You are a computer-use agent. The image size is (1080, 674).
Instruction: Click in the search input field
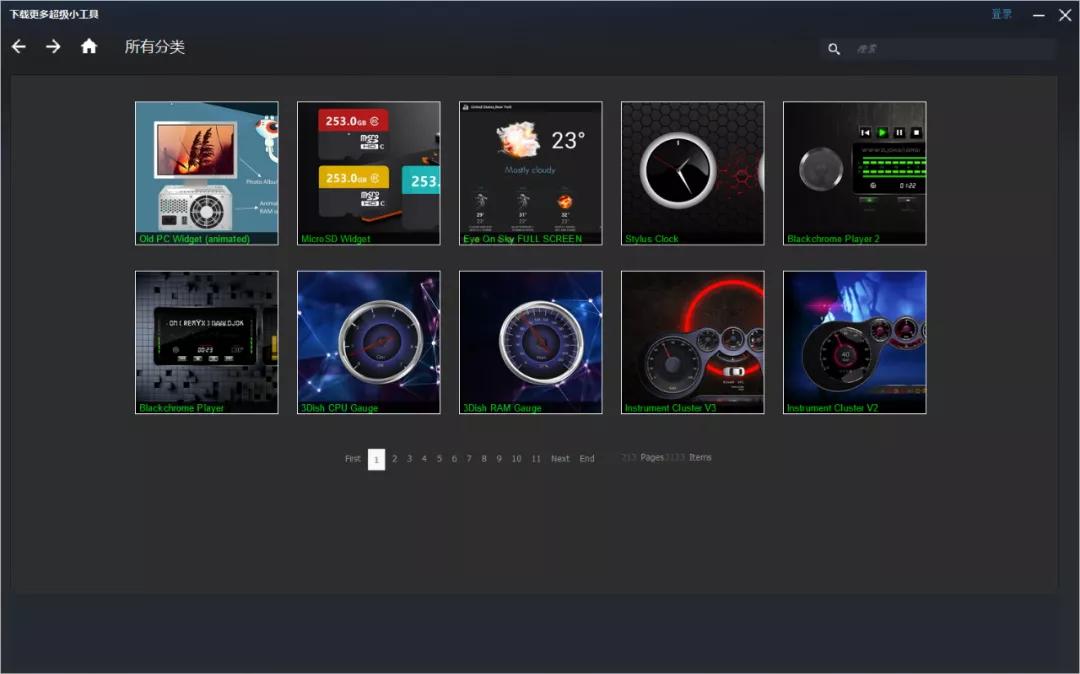tap(950, 49)
